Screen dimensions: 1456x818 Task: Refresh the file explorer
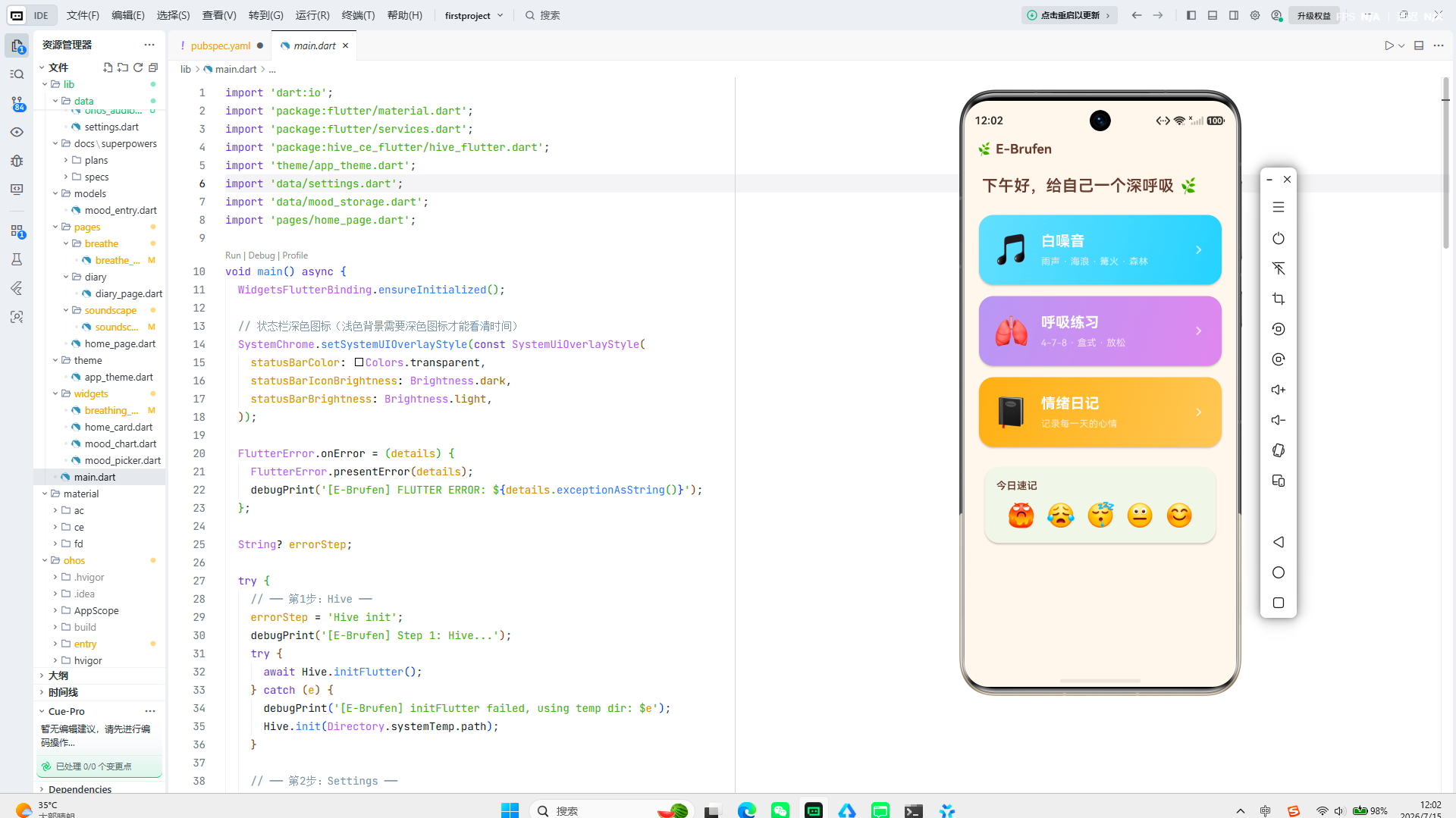(138, 67)
